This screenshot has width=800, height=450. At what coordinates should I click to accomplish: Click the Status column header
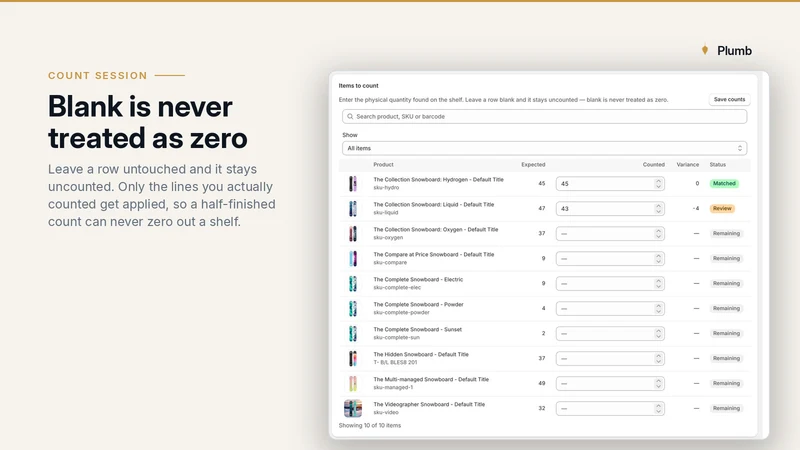pos(717,165)
